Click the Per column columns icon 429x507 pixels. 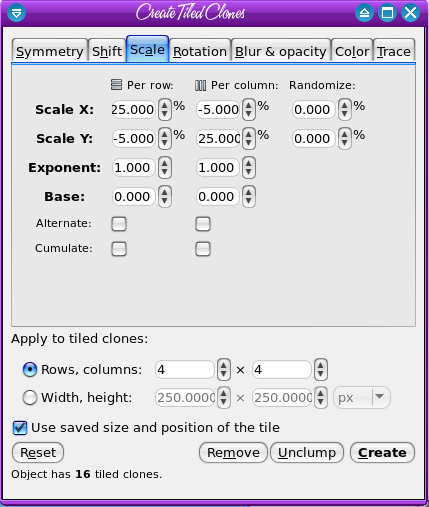point(200,85)
